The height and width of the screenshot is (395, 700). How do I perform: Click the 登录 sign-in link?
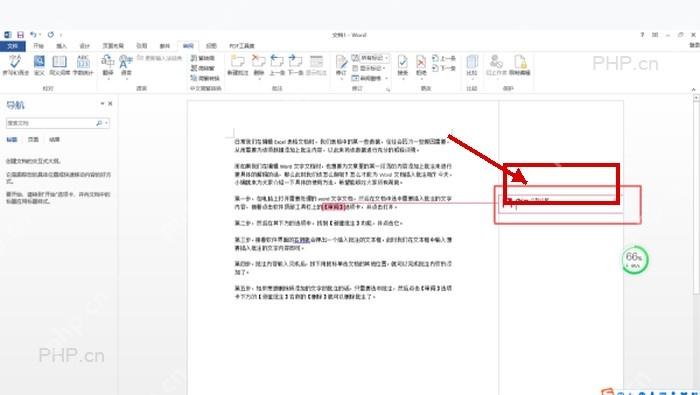(x=695, y=46)
